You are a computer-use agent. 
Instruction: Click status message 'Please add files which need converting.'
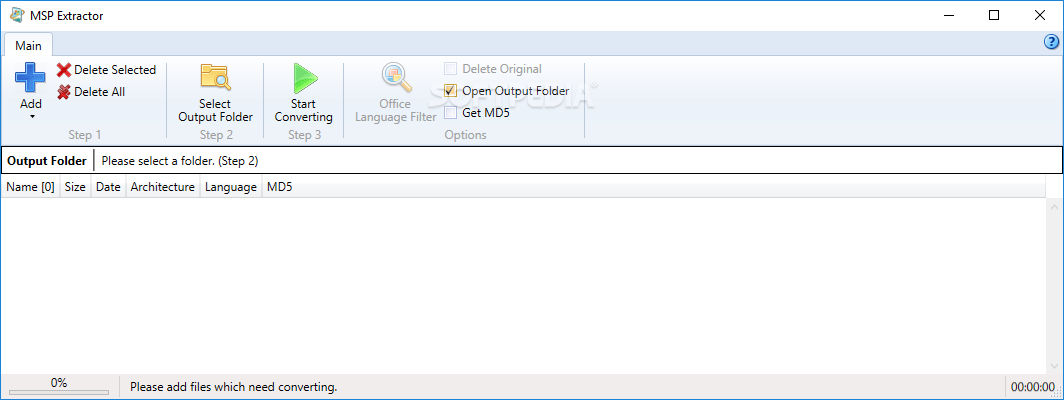233,387
